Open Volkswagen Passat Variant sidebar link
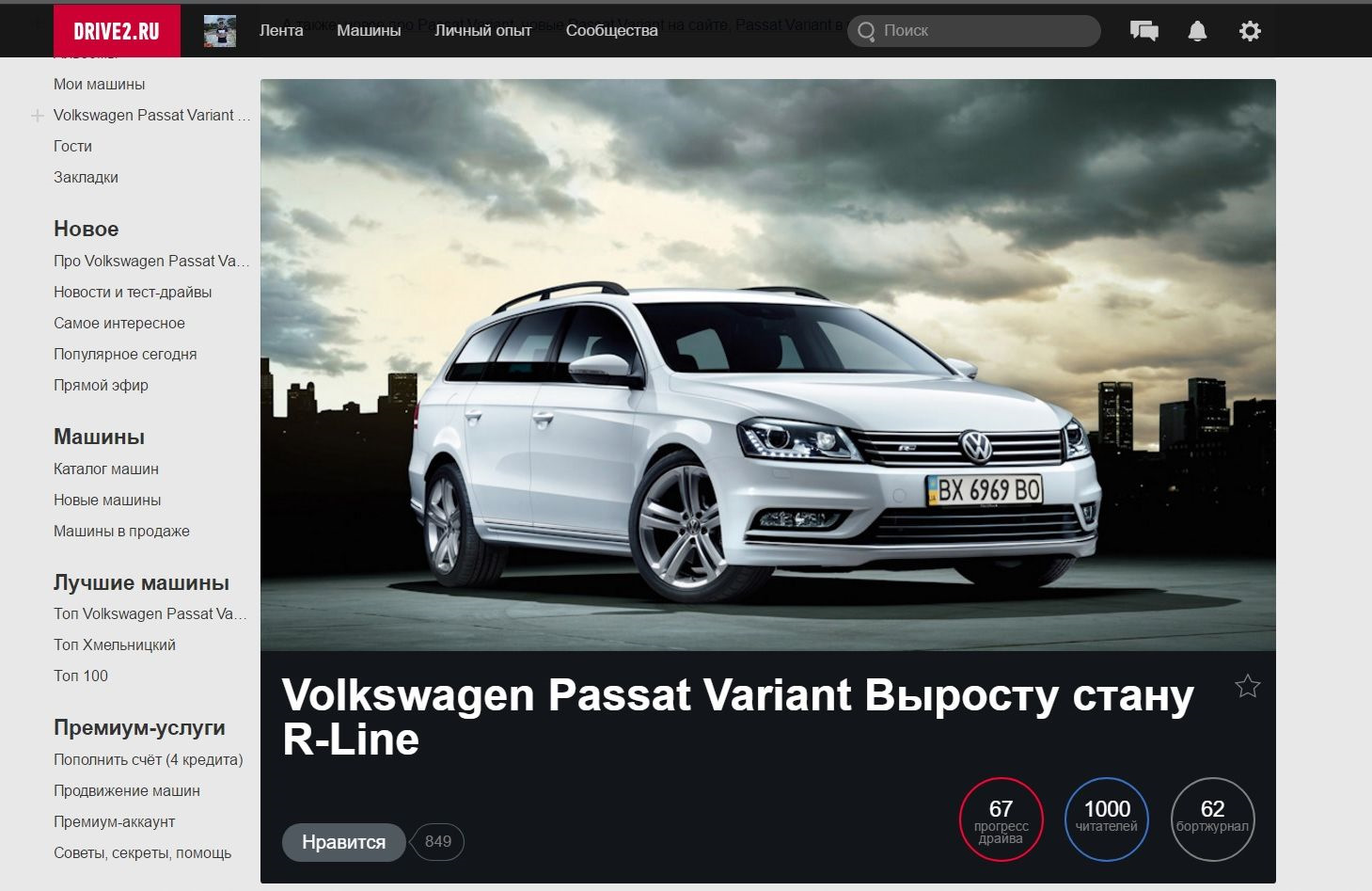1372x891 pixels. pos(151,115)
